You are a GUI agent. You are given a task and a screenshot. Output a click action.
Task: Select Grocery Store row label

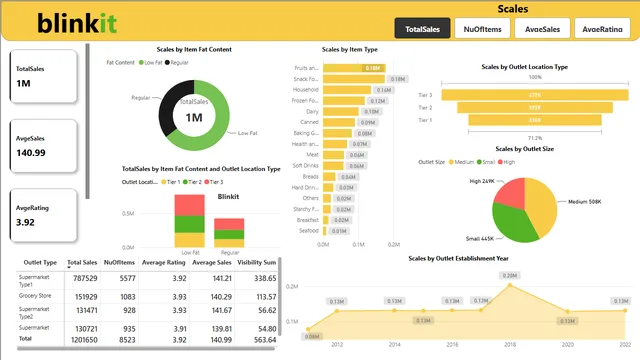(35, 296)
